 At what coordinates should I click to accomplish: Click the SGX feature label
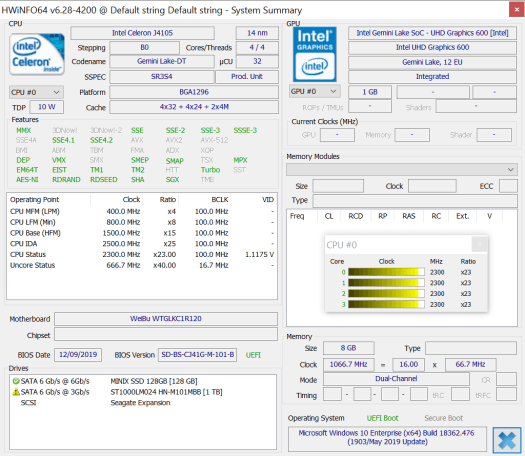coord(172,180)
